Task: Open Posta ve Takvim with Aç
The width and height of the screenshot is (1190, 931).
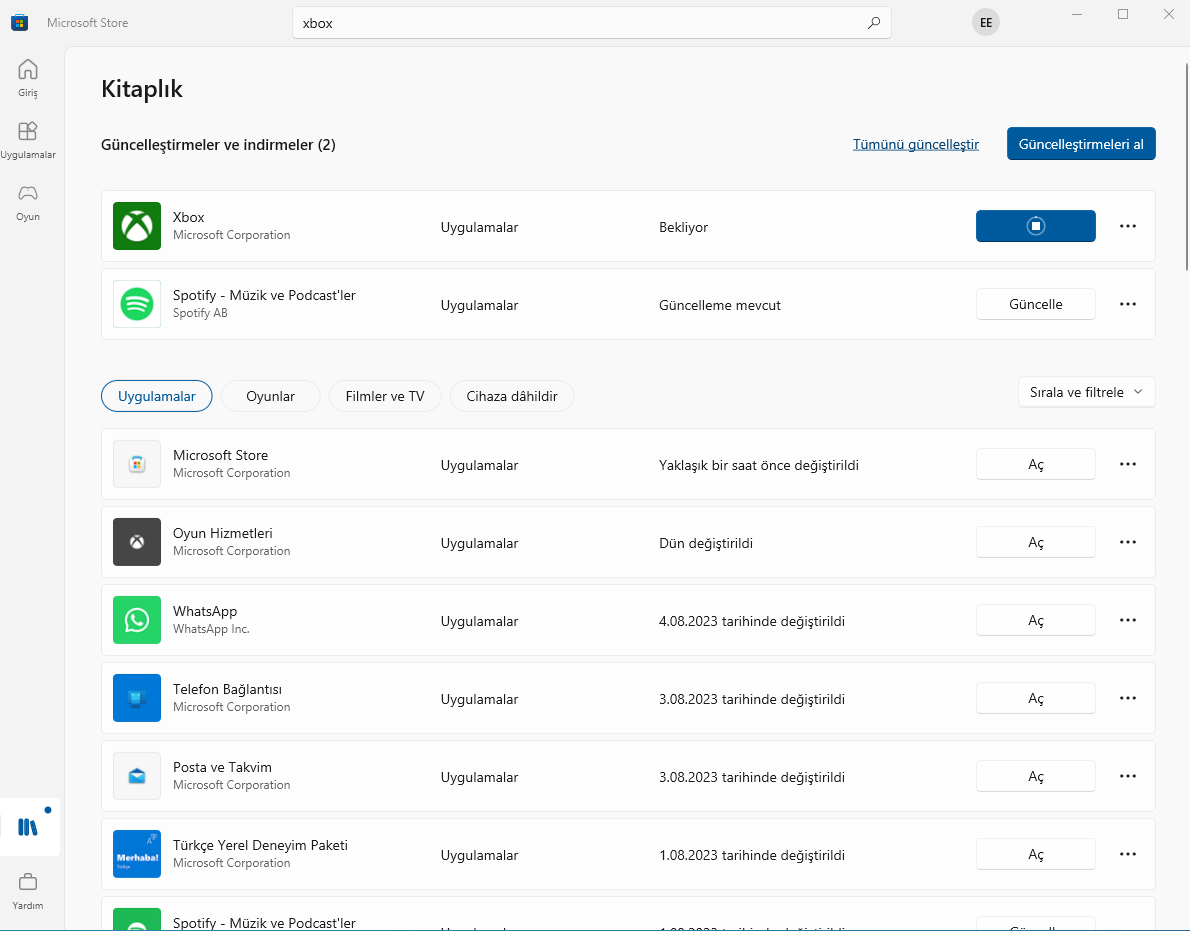Action: (x=1035, y=776)
